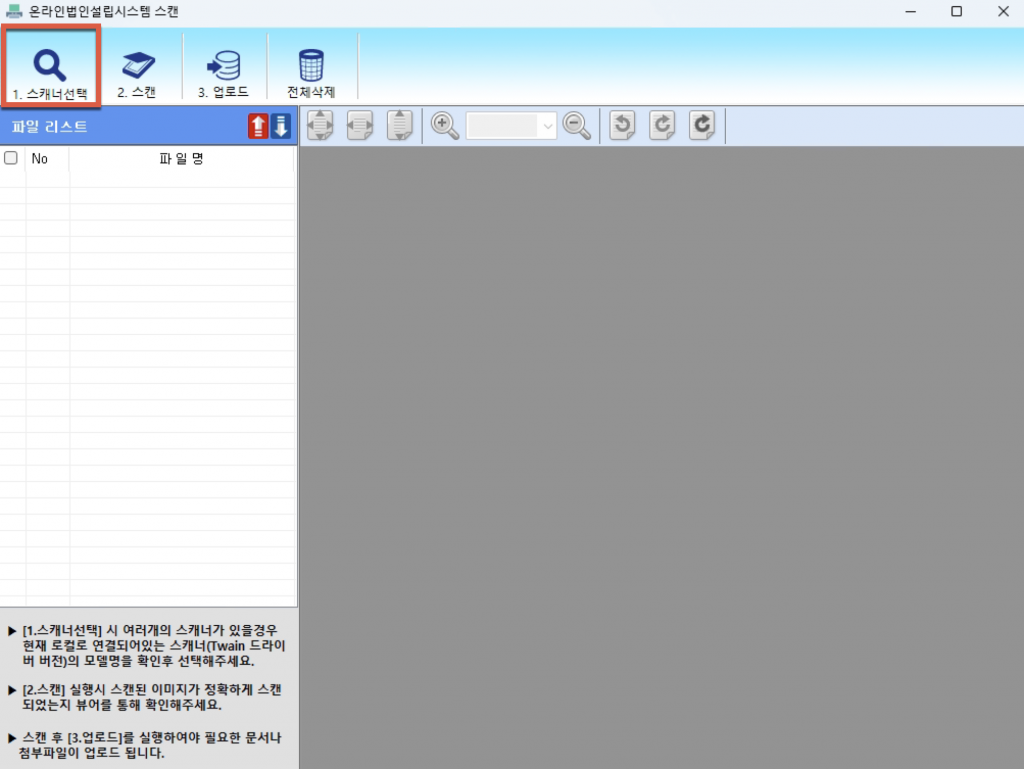Click the No column header
This screenshot has width=1024, height=769.
click(x=40, y=159)
